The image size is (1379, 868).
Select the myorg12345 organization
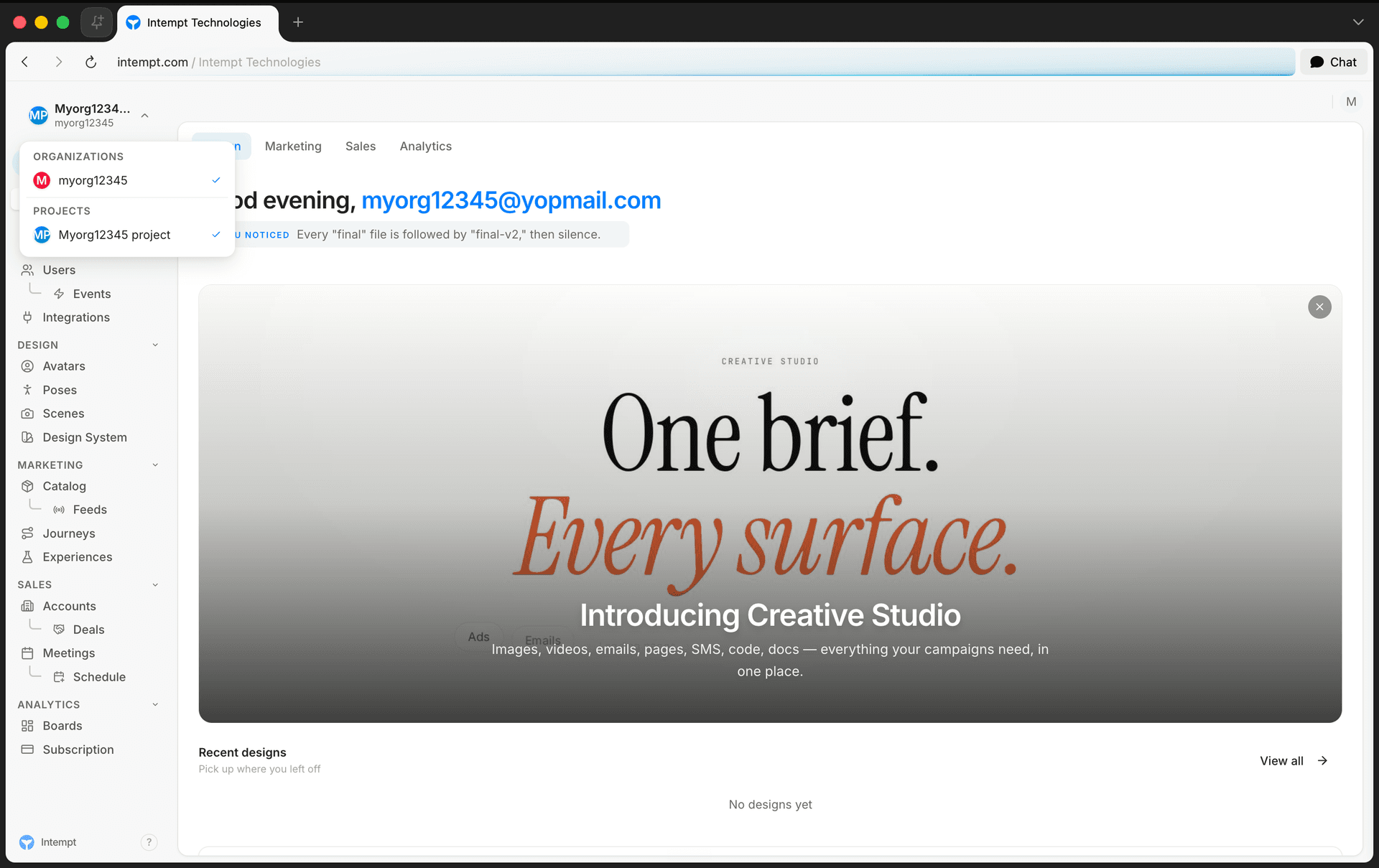point(127,180)
